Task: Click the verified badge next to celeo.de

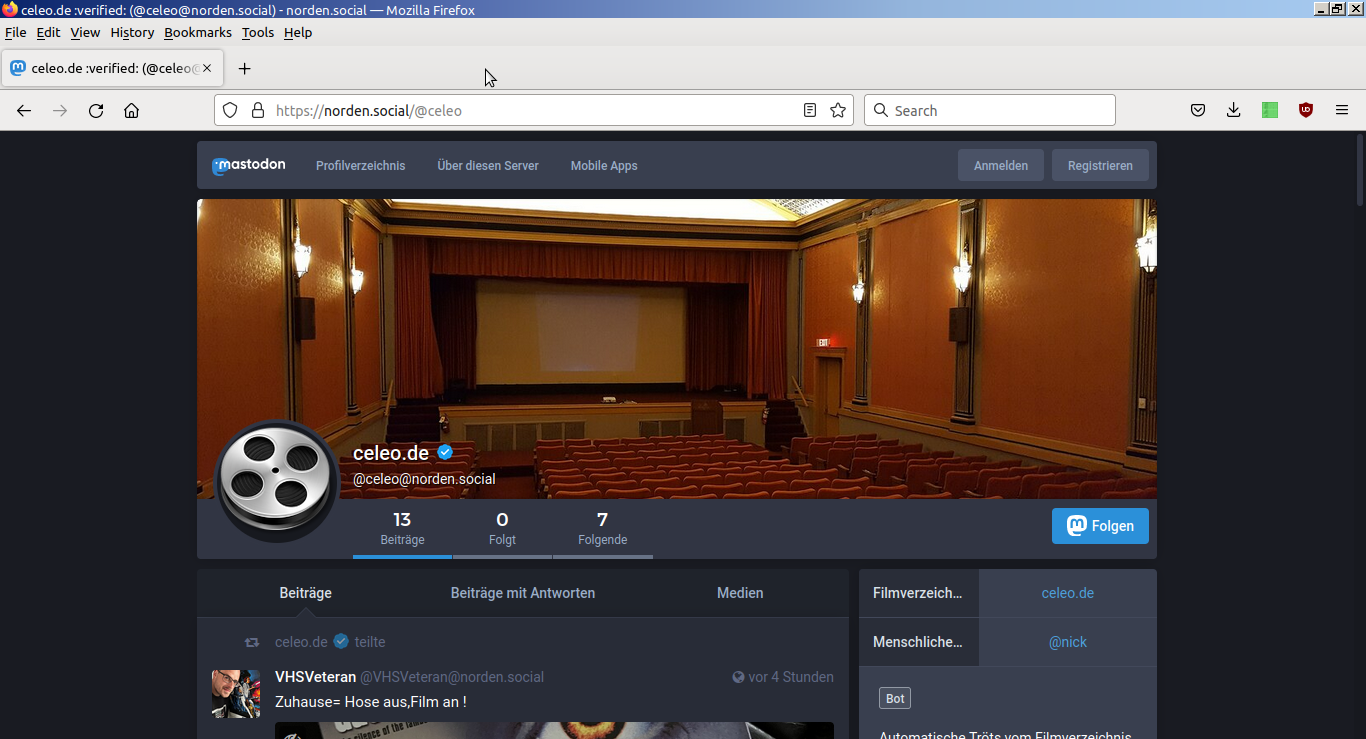Action: (445, 452)
